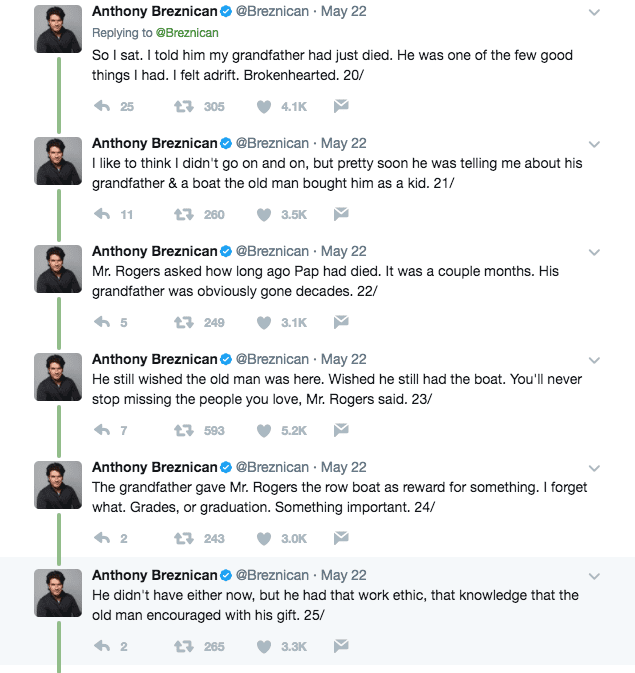Message the tweet with 3.1K likes

click(x=340, y=322)
